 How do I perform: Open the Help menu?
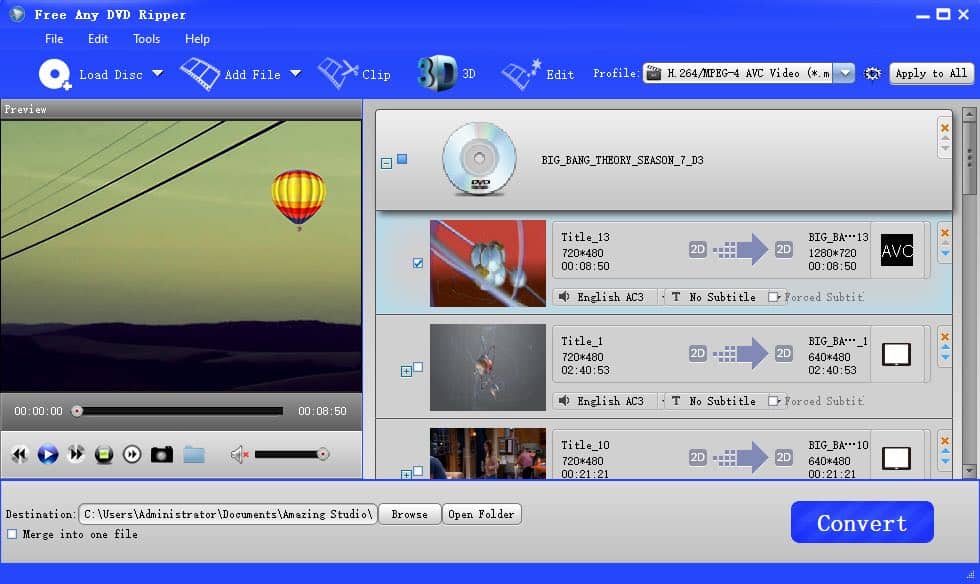(x=197, y=39)
